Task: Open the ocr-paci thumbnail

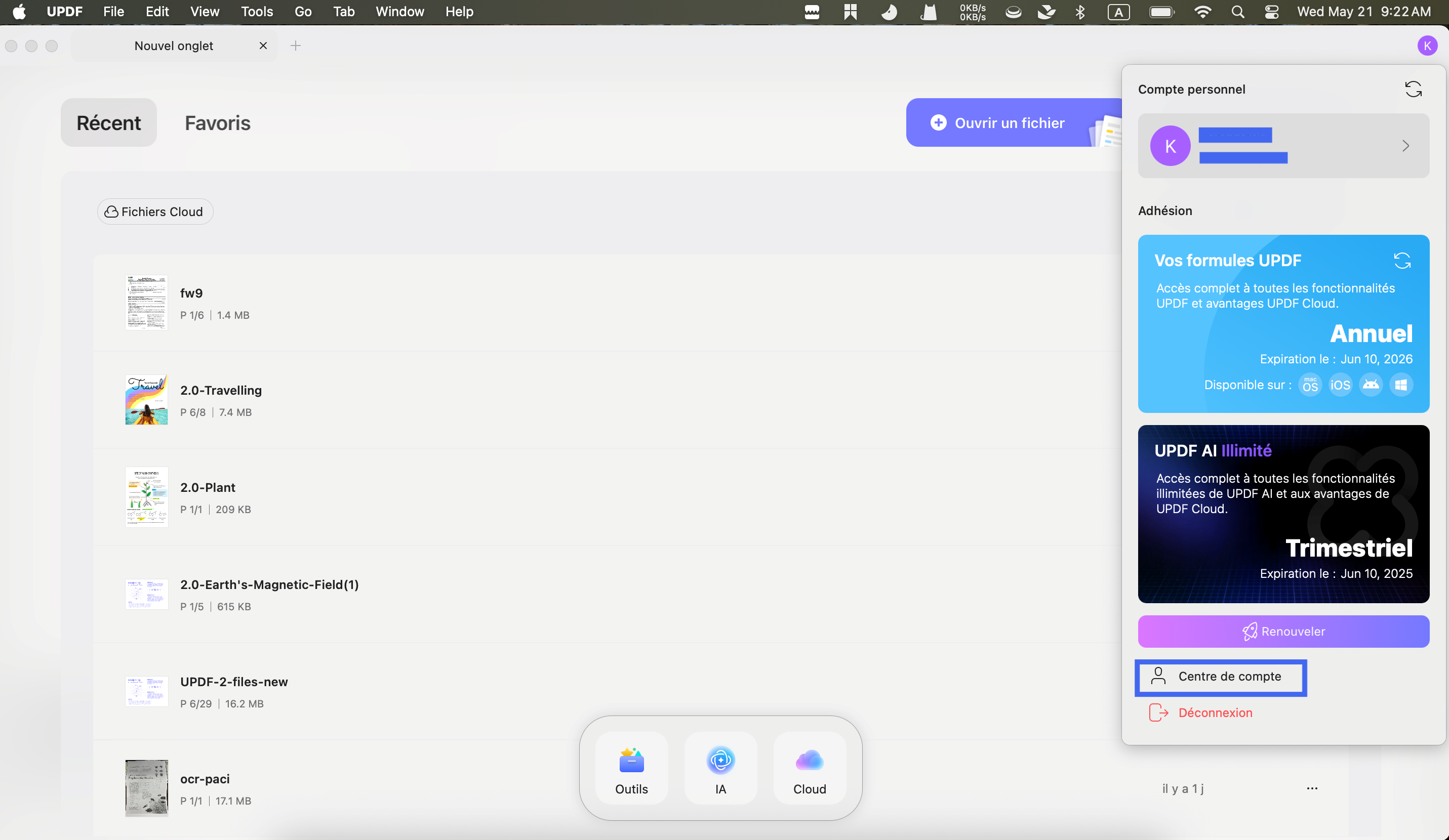Action: (147, 788)
